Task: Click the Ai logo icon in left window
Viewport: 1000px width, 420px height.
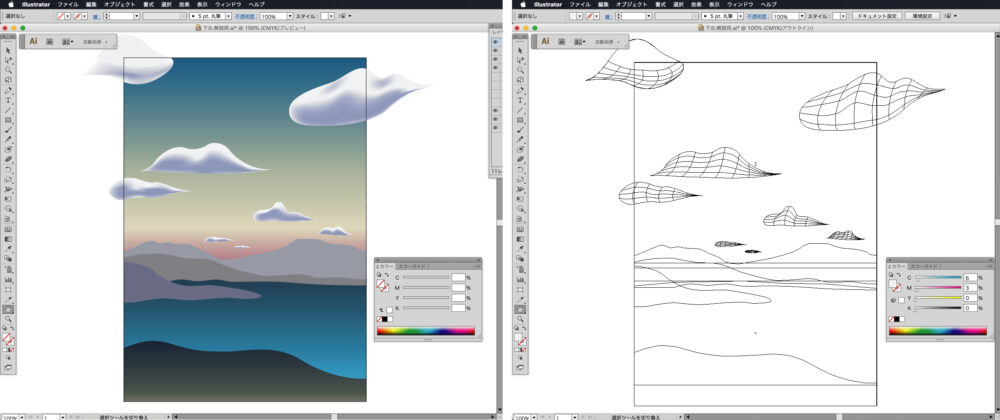Action: (33, 41)
